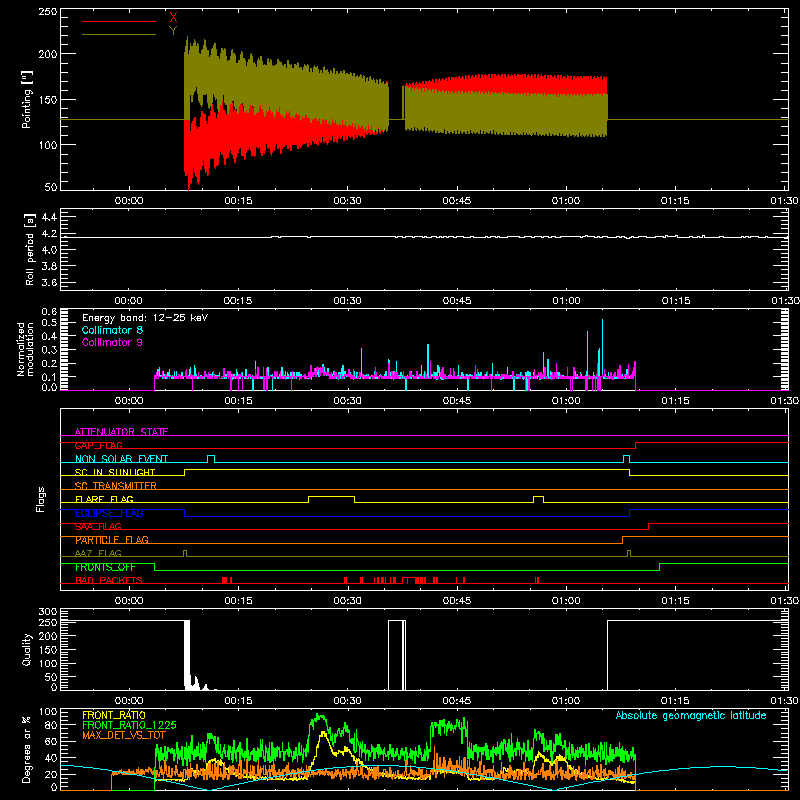
Task: Click the 00:00 time label under the Pointing plot
Action: point(129,201)
